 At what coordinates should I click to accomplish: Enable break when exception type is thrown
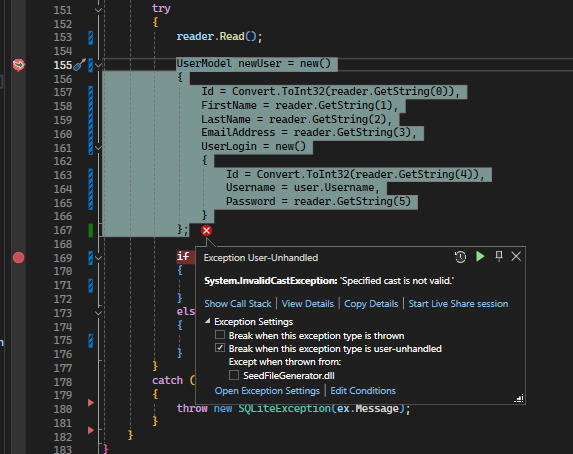(x=220, y=335)
